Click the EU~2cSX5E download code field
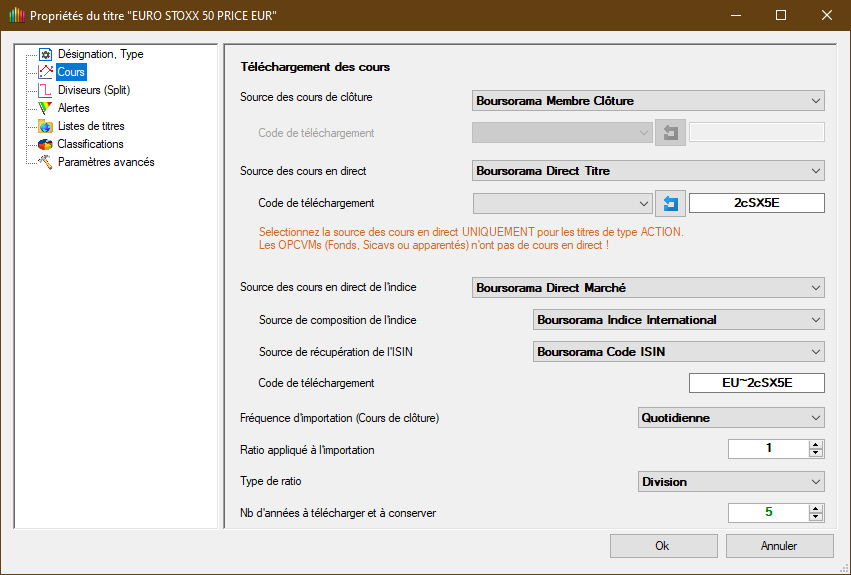Screen dimensions: 851x575 coord(756,384)
